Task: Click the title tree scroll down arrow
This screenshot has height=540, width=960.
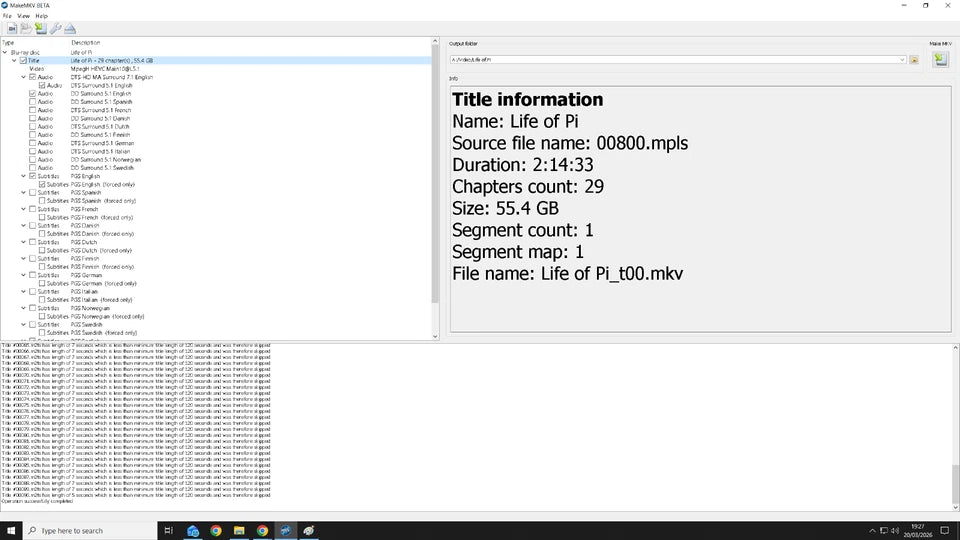Action: click(x=435, y=336)
